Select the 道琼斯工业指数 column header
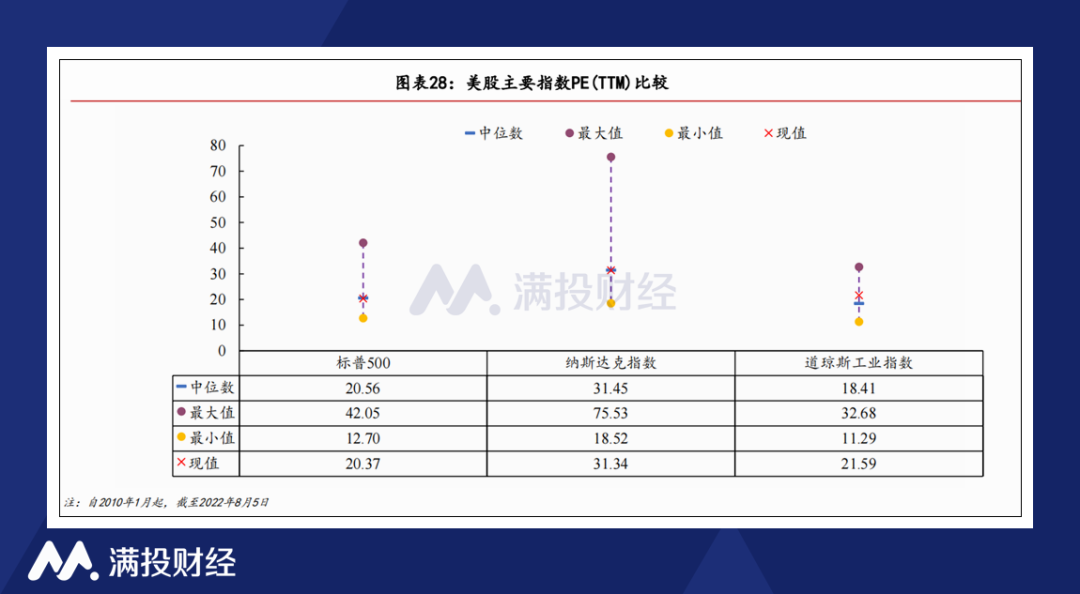Viewport: 1080px width, 594px height. tap(858, 363)
